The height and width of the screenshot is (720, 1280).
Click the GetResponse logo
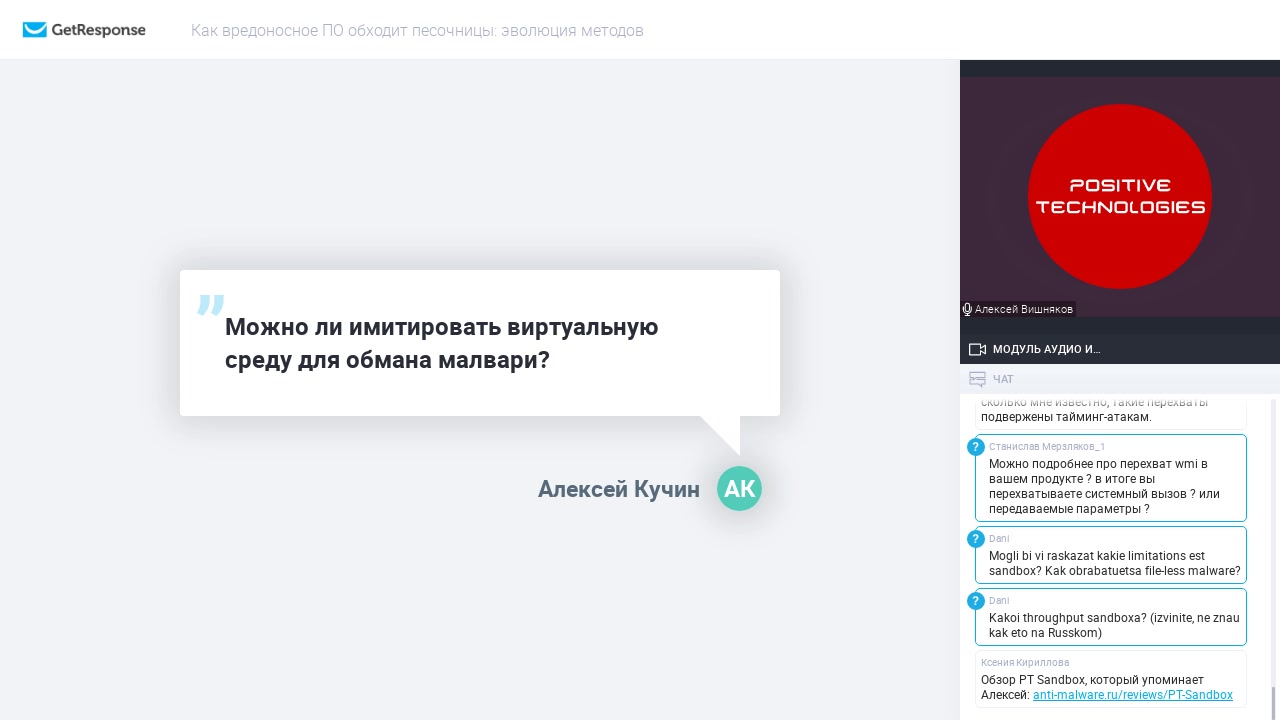[x=84, y=30]
